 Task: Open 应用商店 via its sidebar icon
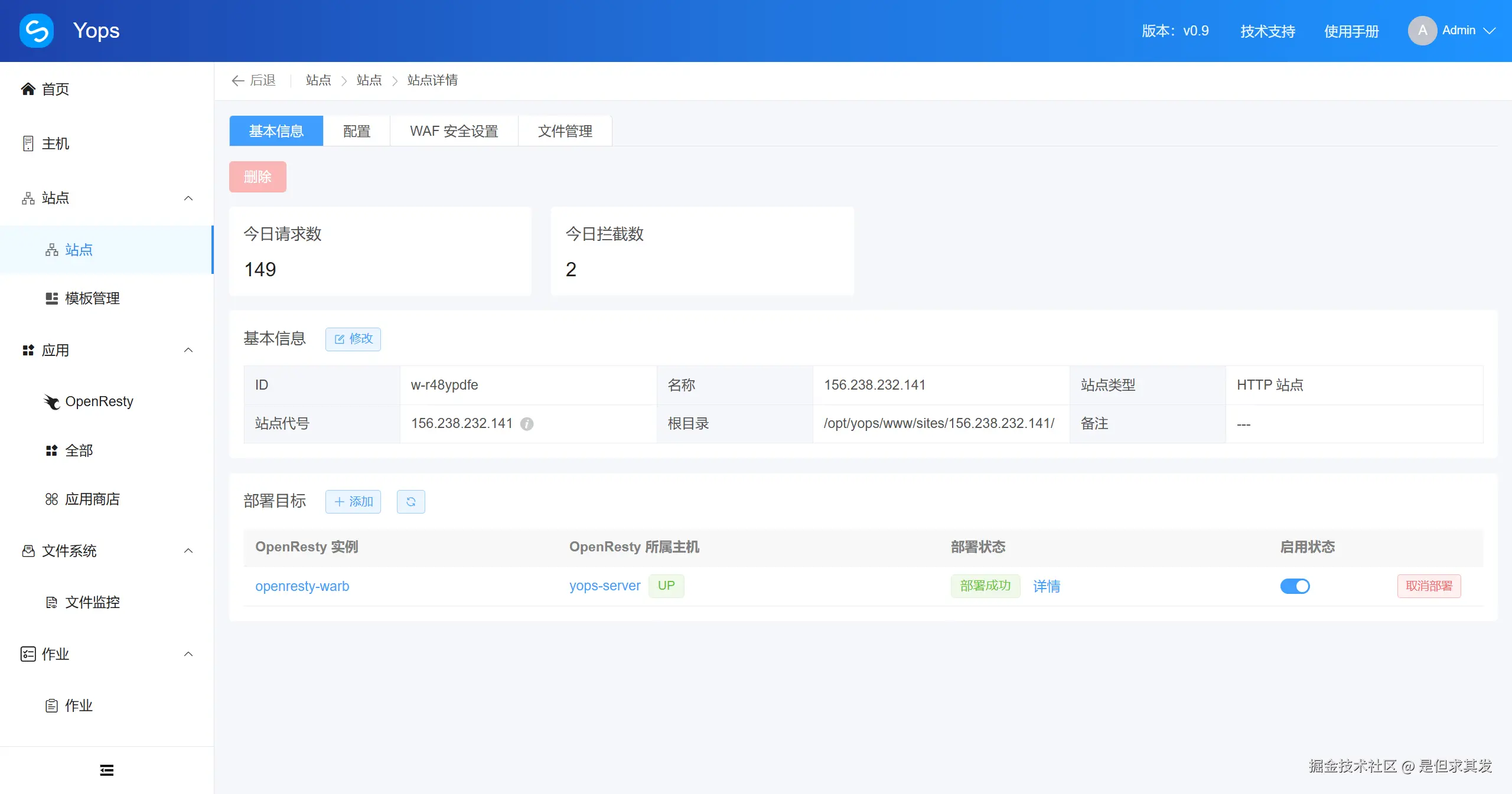(52, 499)
